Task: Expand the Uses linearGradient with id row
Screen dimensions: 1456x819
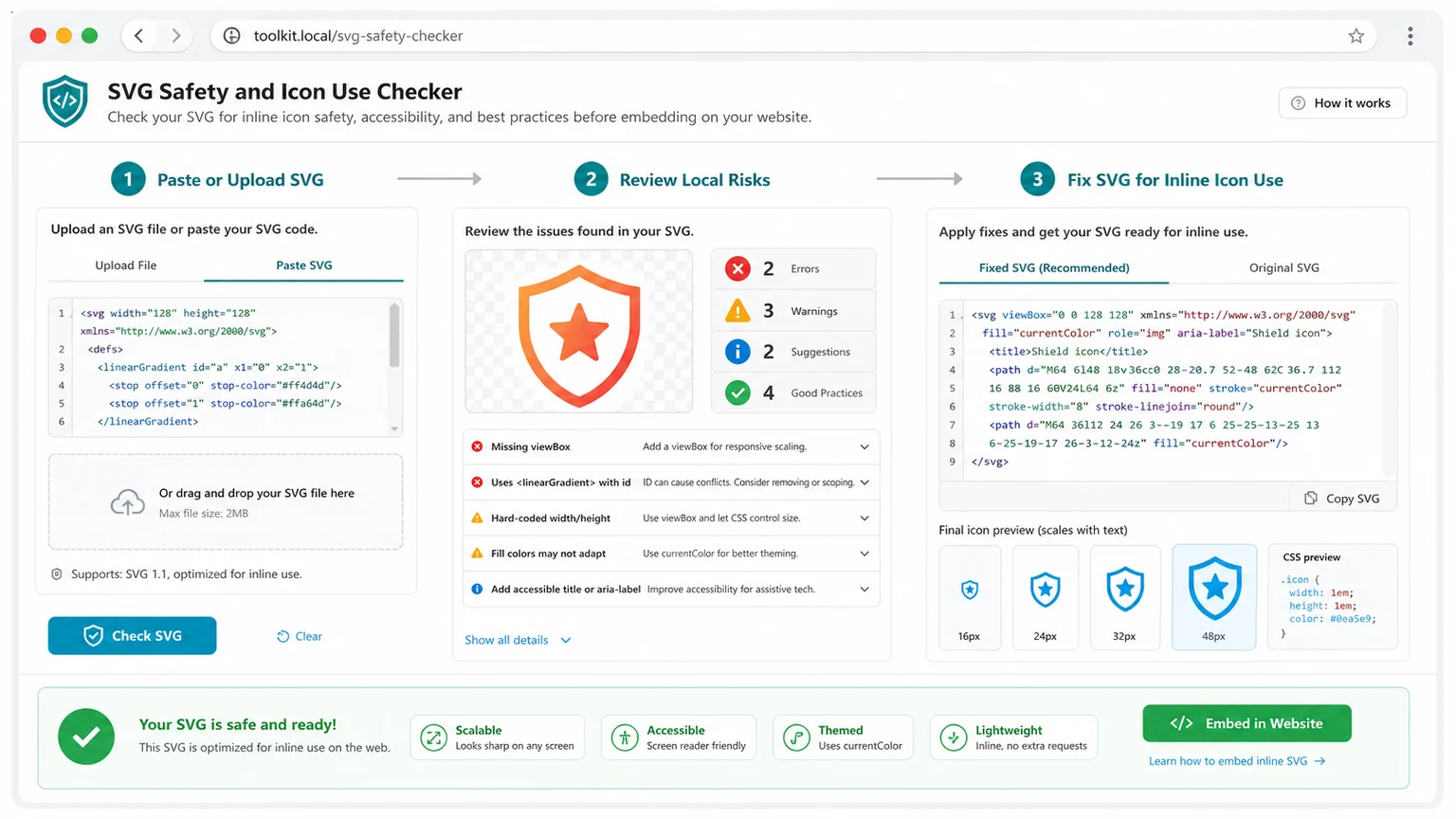Action: pyautogui.click(x=864, y=482)
